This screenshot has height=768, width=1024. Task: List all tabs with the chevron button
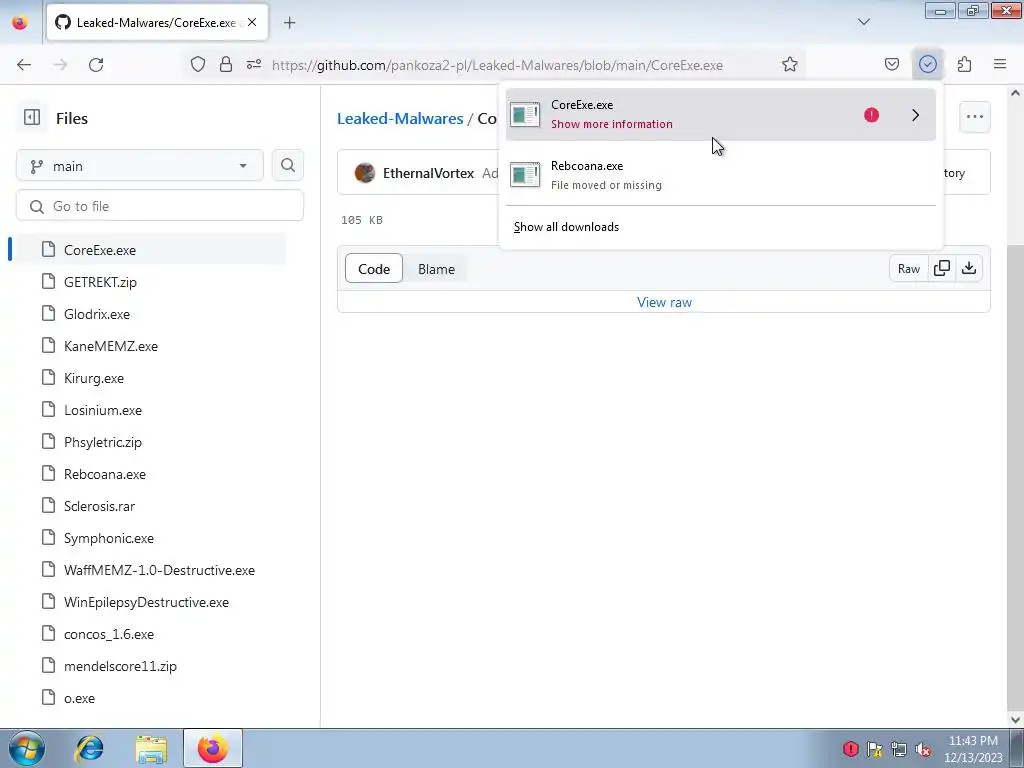(x=863, y=22)
